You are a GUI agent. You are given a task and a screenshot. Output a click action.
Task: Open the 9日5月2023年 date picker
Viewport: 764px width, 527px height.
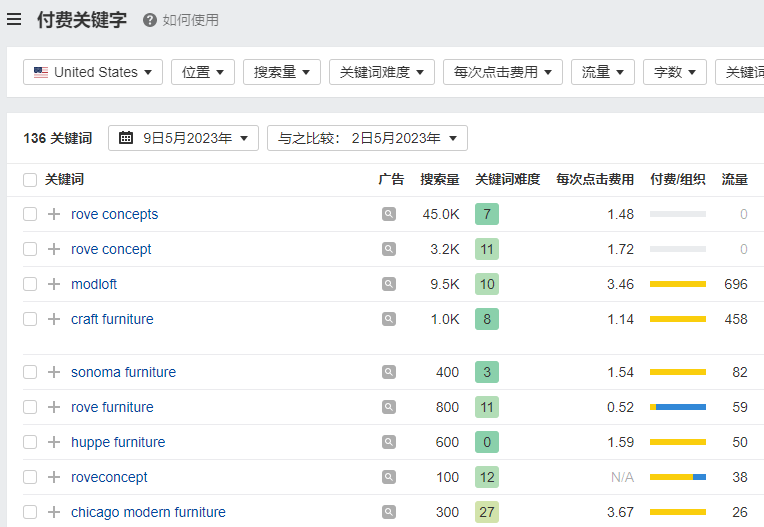point(183,138)
